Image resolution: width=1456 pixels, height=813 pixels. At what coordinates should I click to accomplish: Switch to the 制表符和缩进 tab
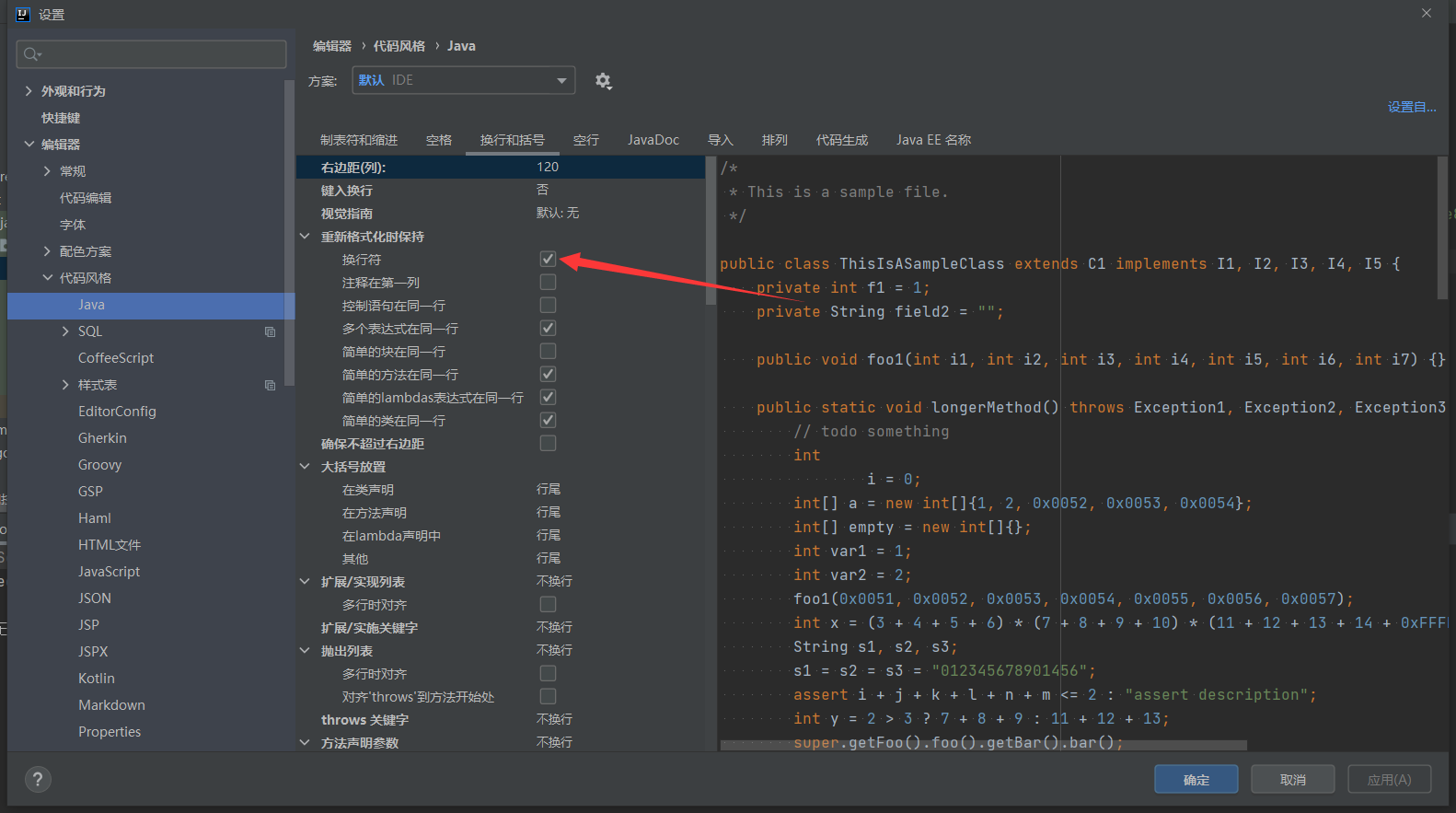[359, 140]
